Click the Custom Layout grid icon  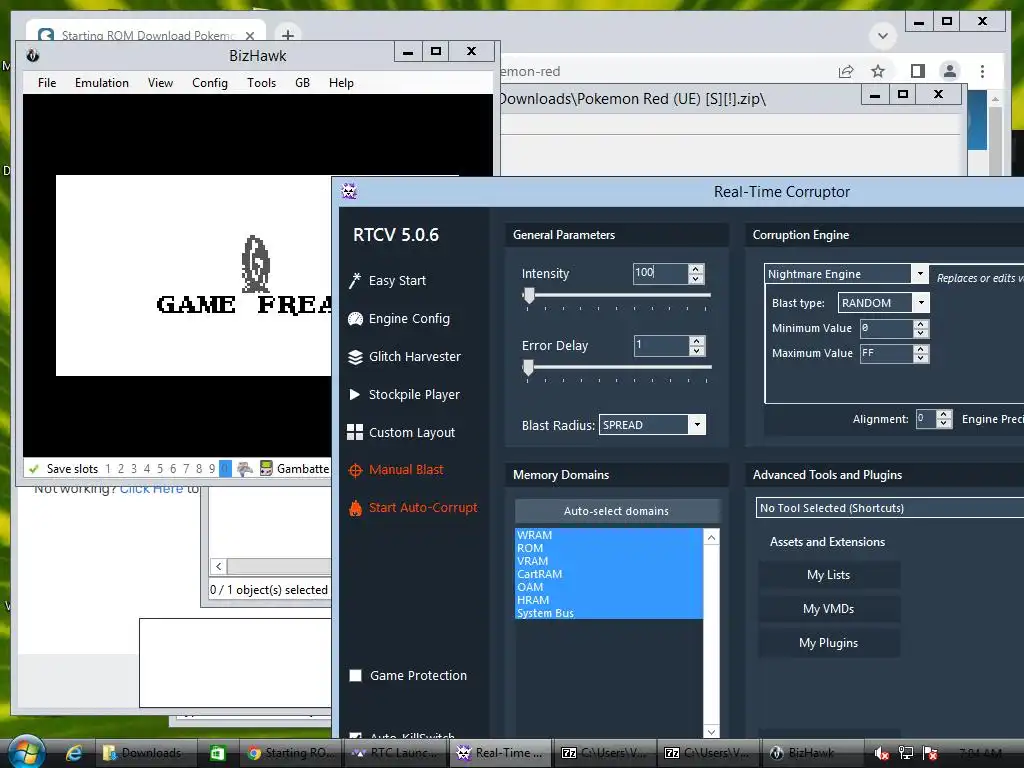coord(355,432)
